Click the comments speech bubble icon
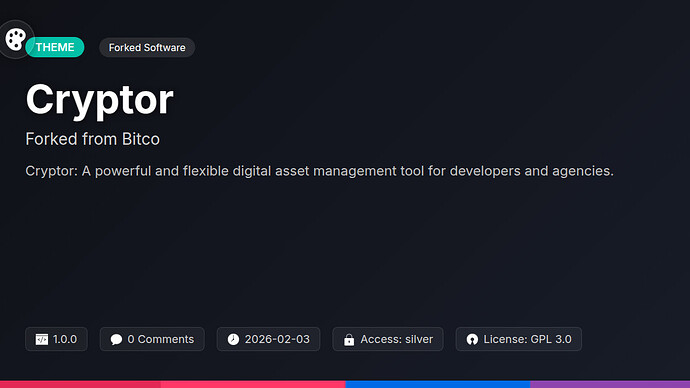The image size is (690, 388). pos(116,339)
